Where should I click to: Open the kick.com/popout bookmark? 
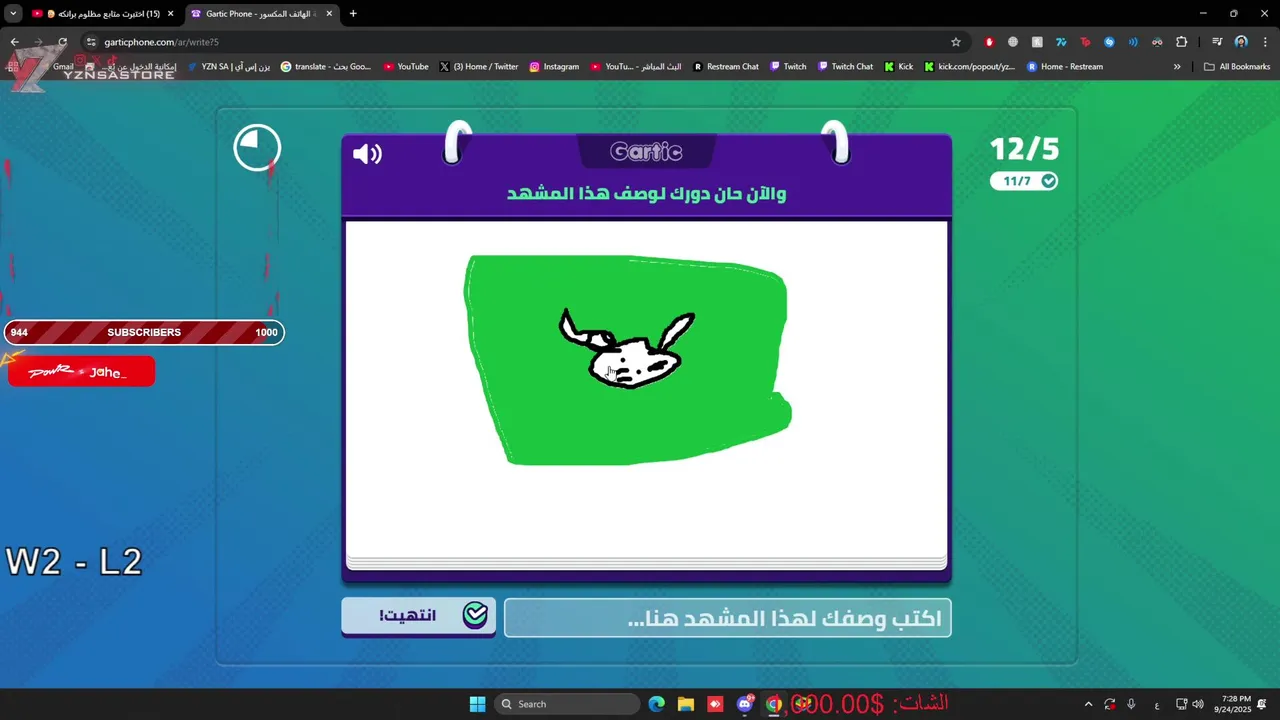point(970,67)
